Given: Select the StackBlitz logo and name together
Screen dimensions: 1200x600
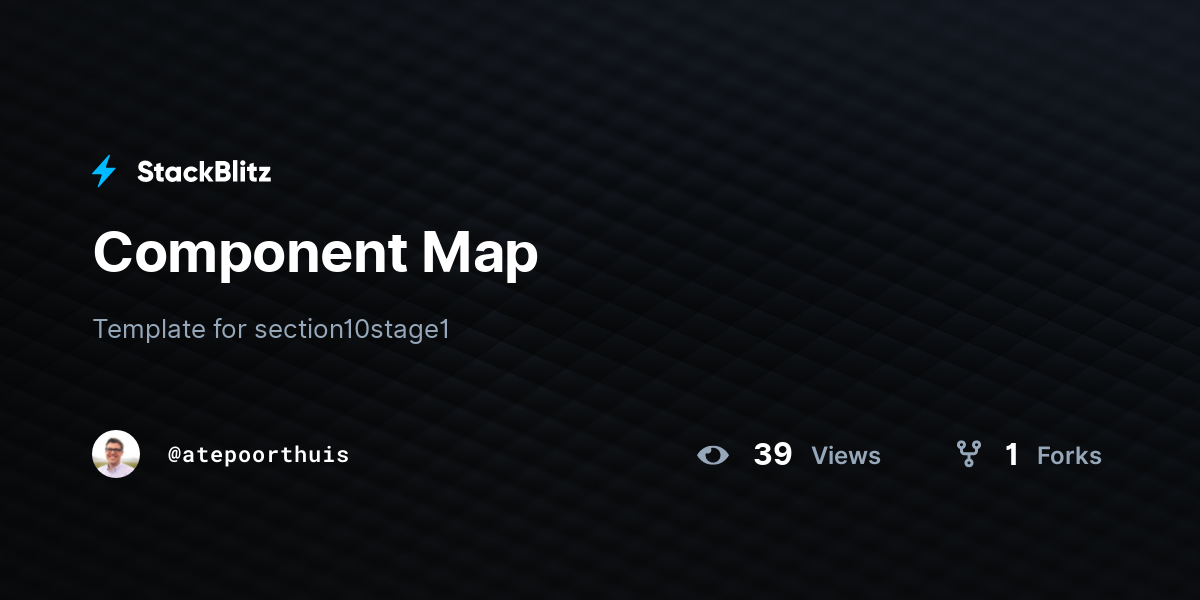Looking at the screenshot, I should [x=181, y=171].
